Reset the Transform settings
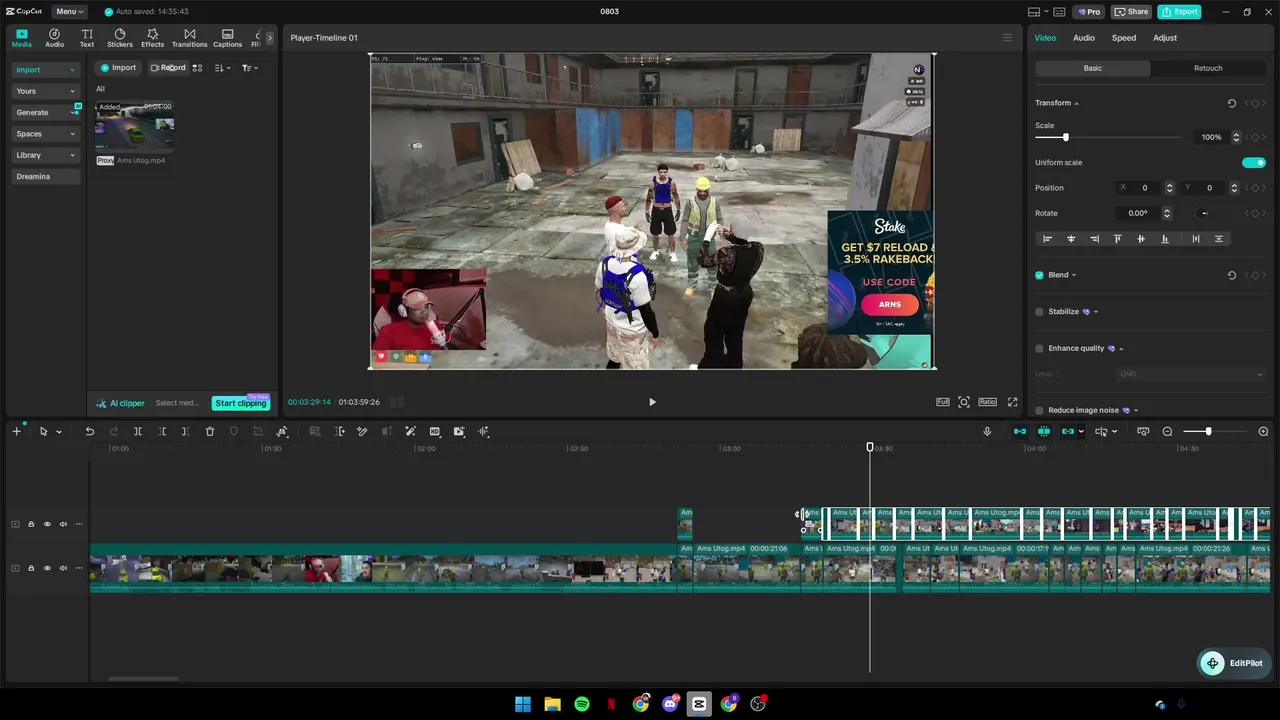The width and height of the screenshot is (1280, 720). tap(1231, 103)
